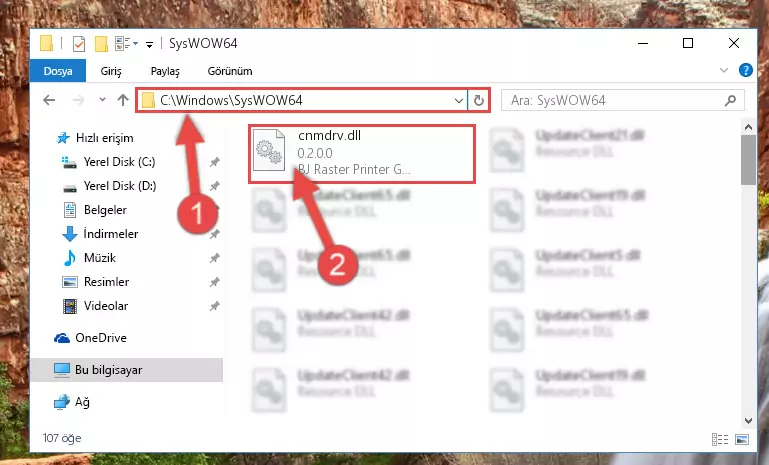Click the Properties checkmark icon in title bar
This screenshot has width=769, height=465.
(78, 44)
